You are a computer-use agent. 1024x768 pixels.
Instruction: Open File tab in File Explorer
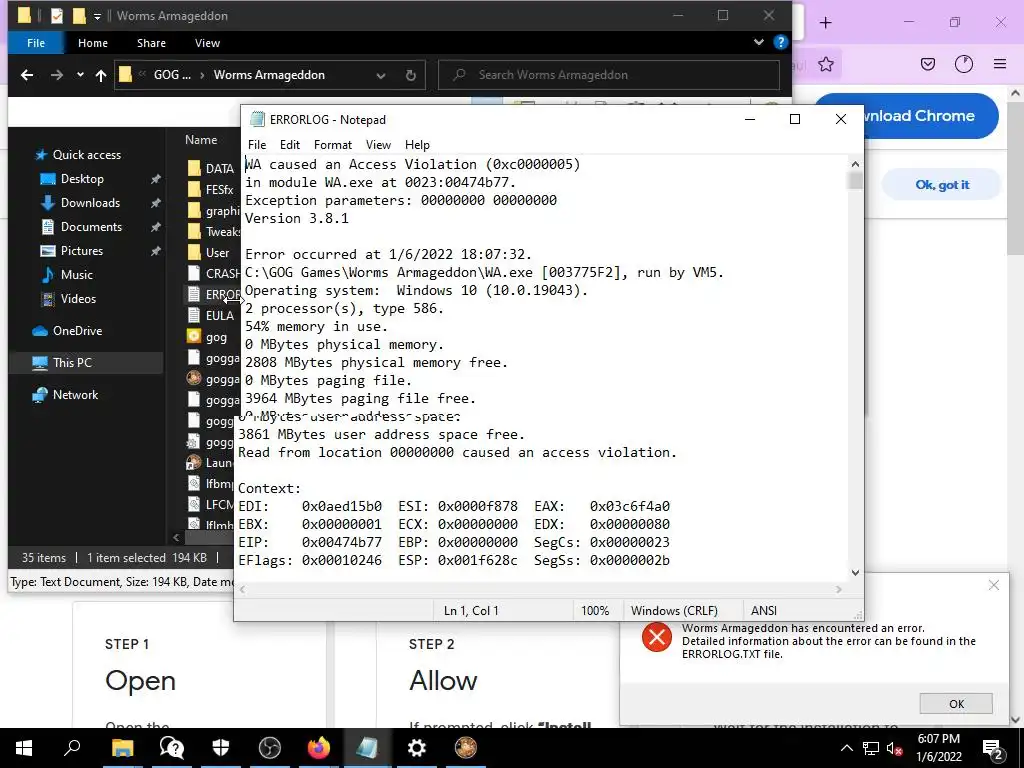36,43
